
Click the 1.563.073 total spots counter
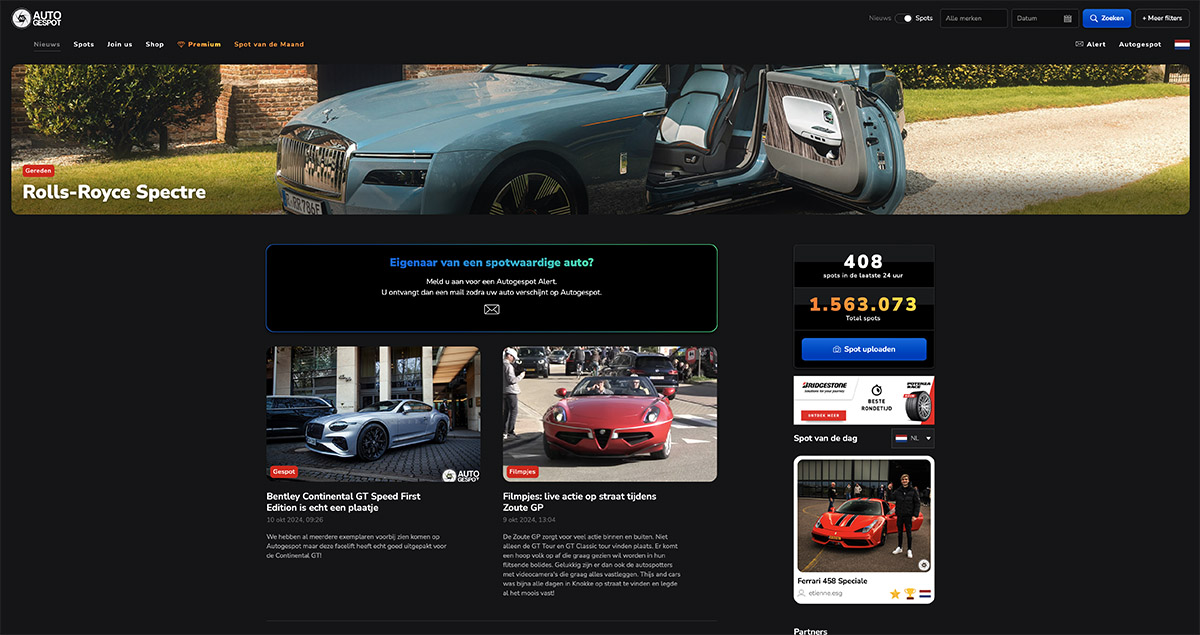pos(864,310)
